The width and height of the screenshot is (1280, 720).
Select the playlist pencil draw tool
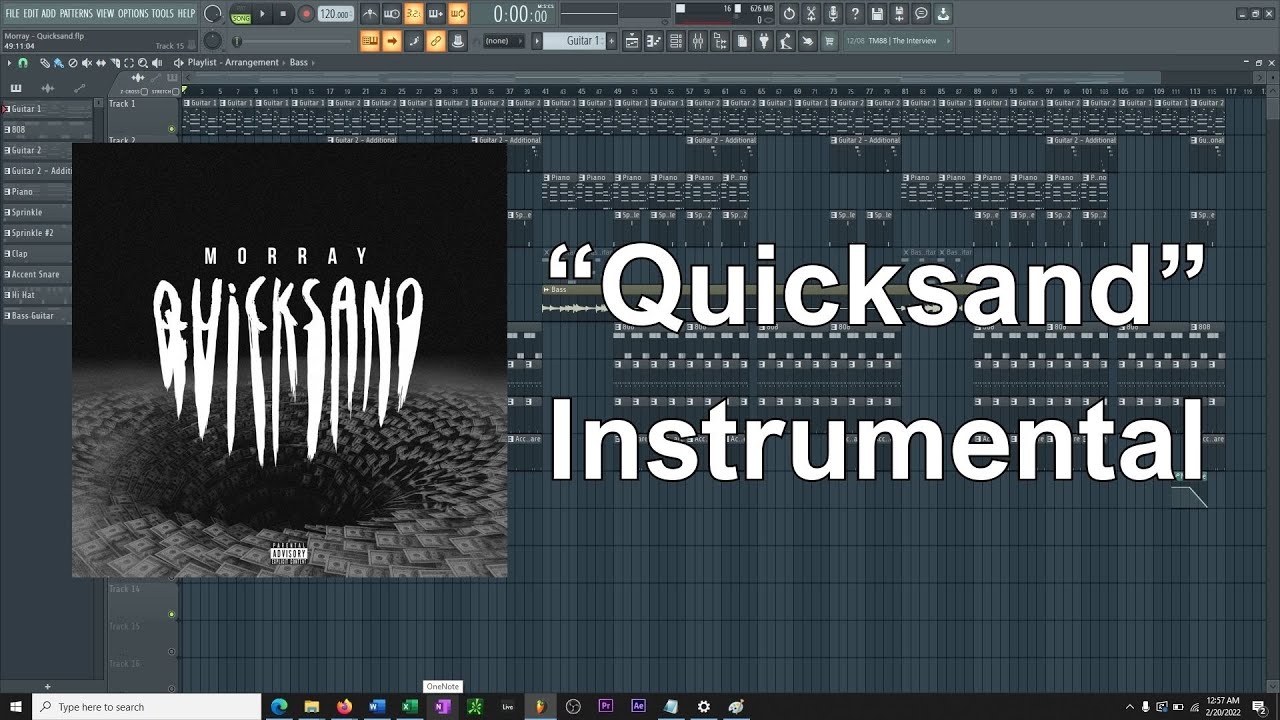pos(45,62)
